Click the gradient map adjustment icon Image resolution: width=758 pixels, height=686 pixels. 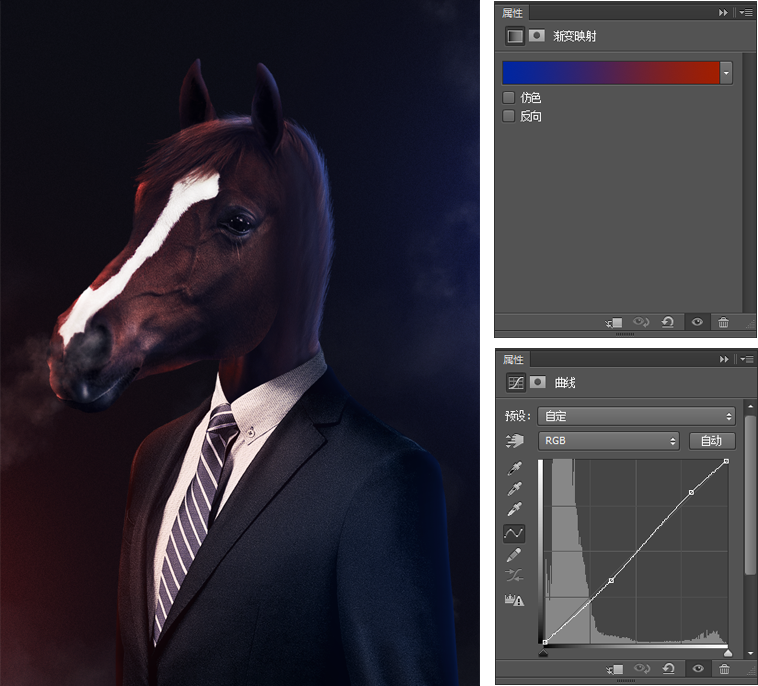point(515,36)
